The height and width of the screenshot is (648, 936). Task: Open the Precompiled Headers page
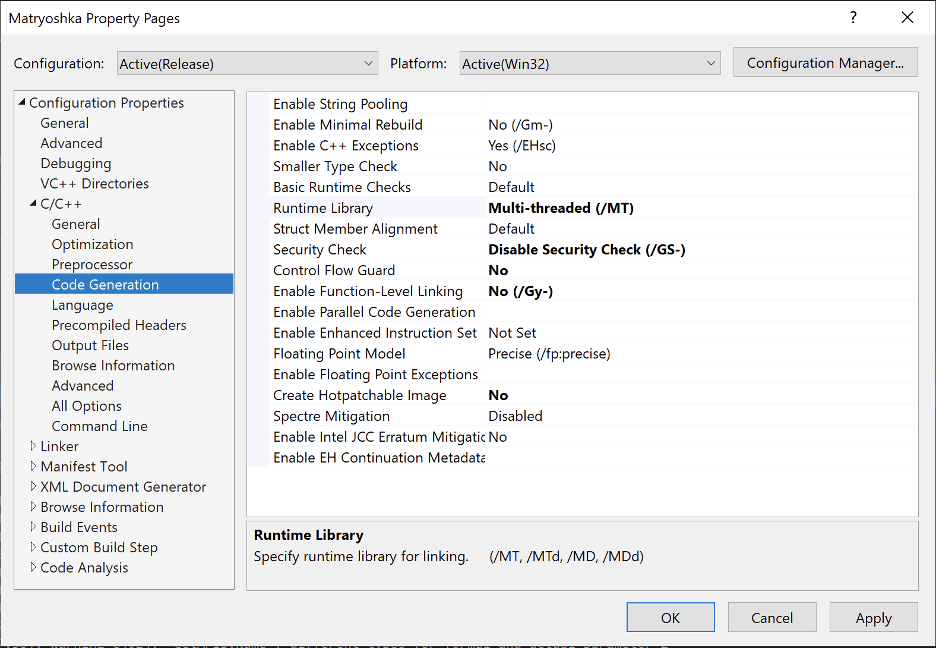pos(119,325)
